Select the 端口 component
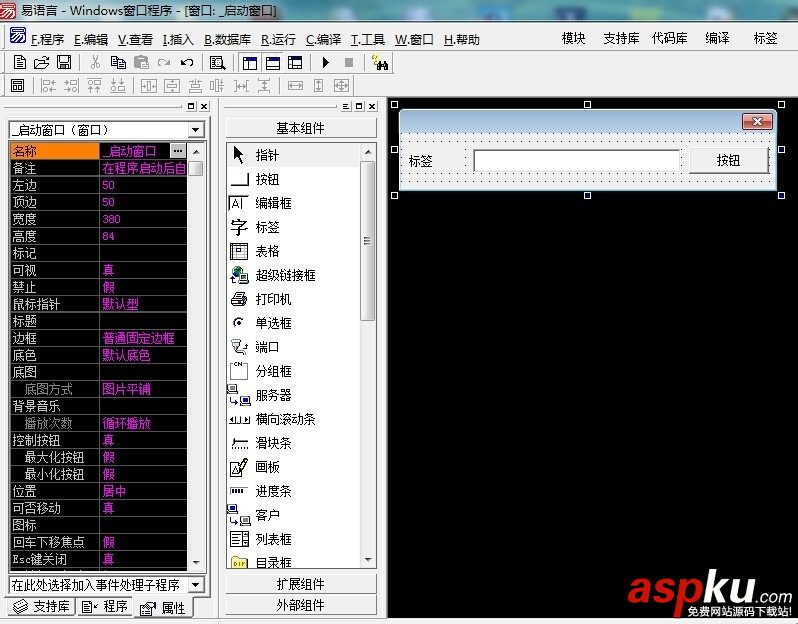Image resolution: width=798 pixels, height=624 pixels. pos(294,347)
